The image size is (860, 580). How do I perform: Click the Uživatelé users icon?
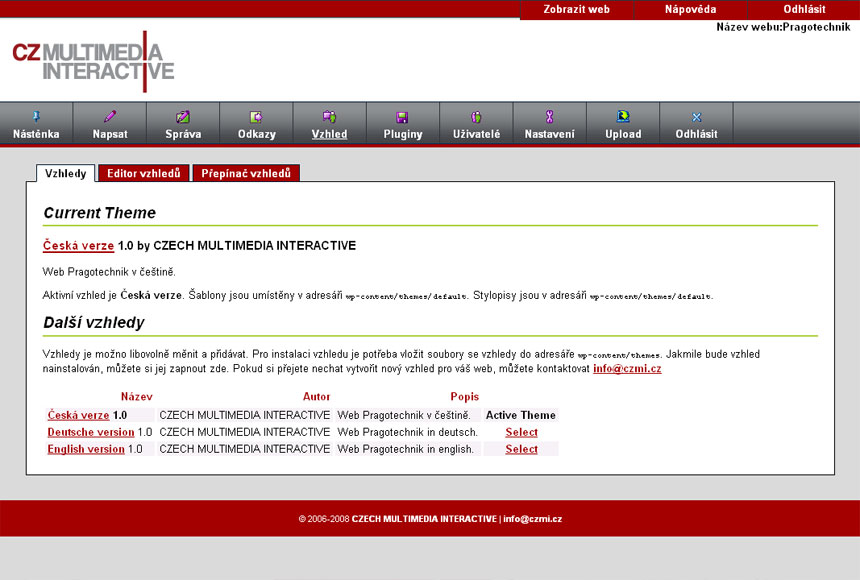pyautogui.click(x=476, y=116)
